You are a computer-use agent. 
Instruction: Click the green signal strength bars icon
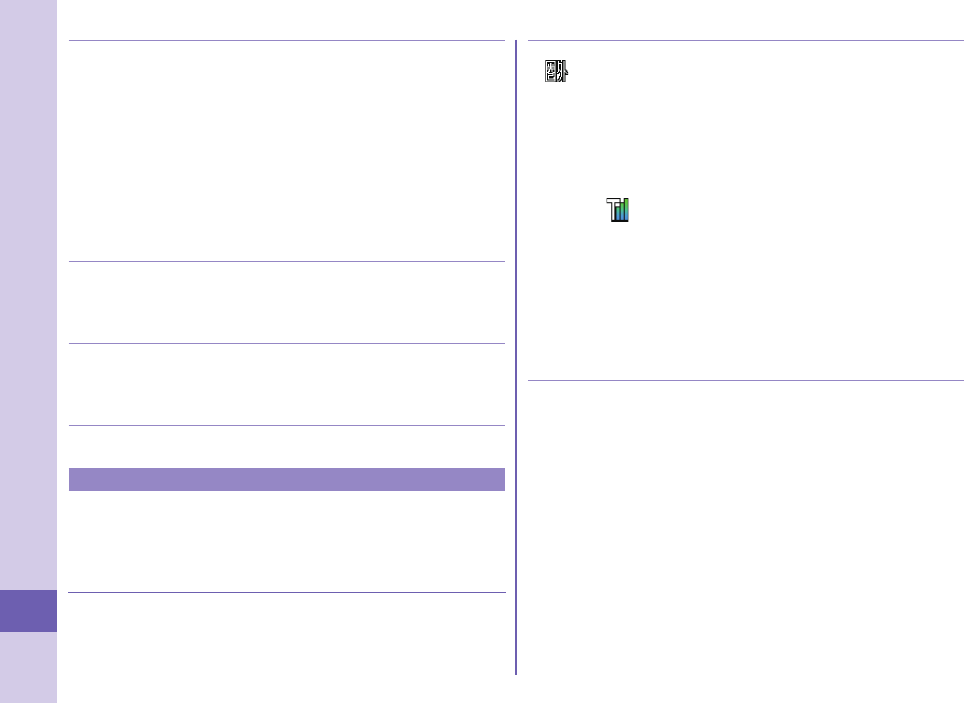pyautogui.click(x=619, y=210)
